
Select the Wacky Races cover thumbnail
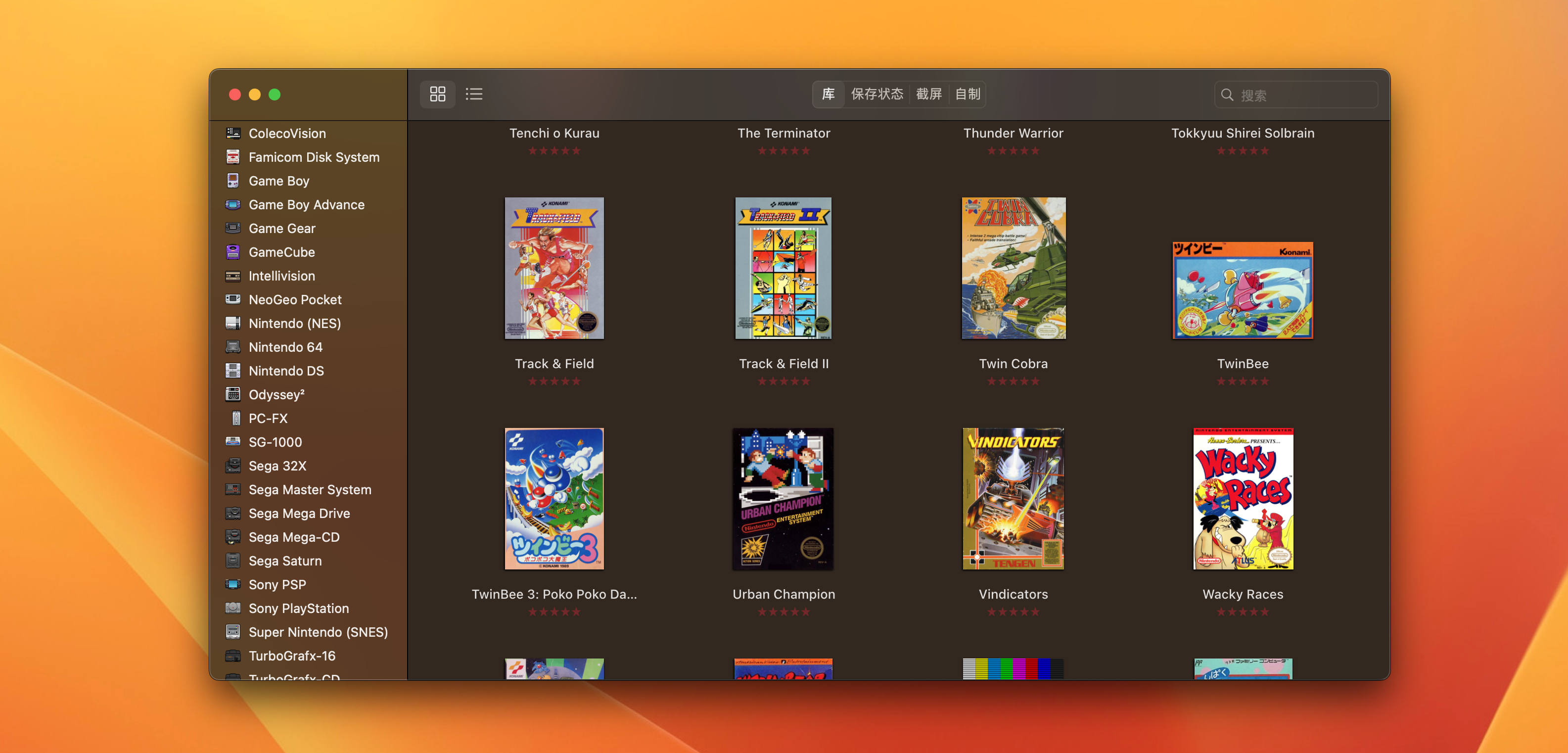[x=1243, y=499]
